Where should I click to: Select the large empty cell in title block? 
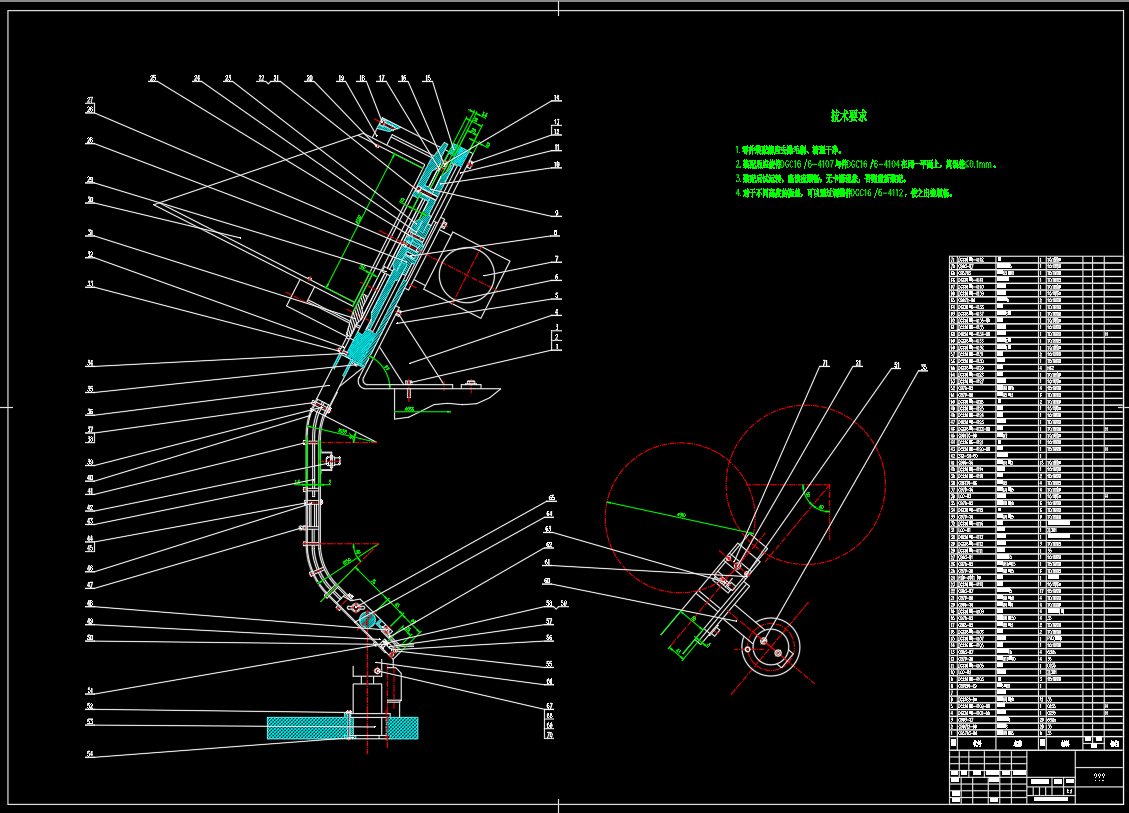pos(1052,762)
